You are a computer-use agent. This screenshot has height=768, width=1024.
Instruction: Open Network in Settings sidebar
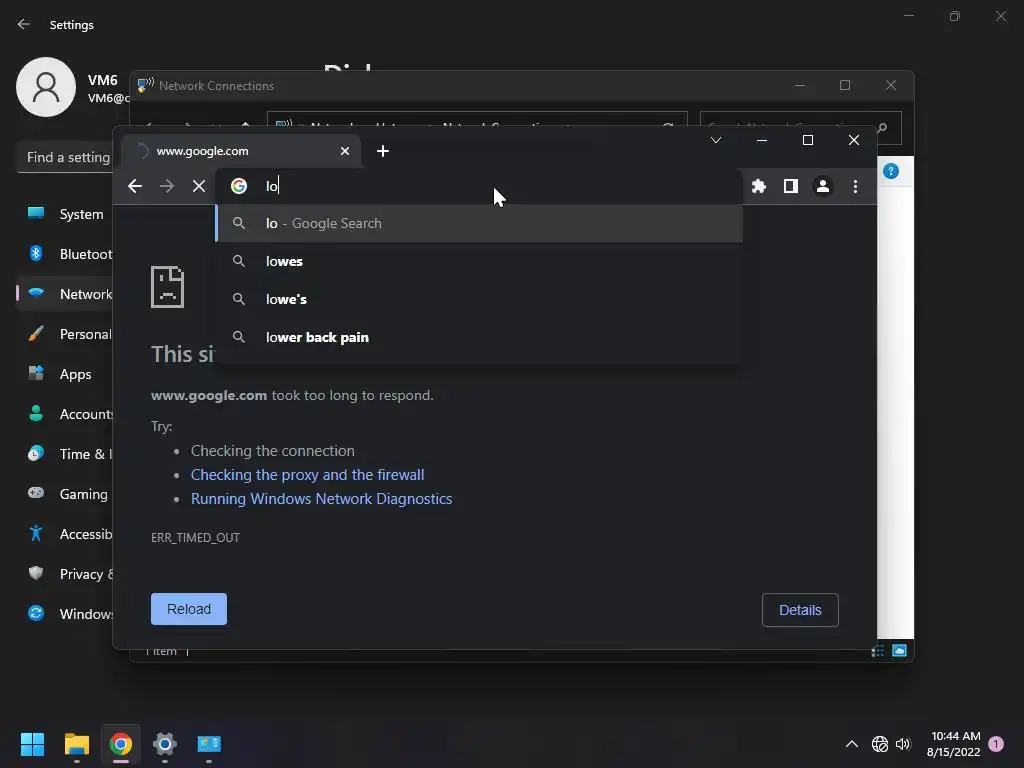[x=65, y=294]
